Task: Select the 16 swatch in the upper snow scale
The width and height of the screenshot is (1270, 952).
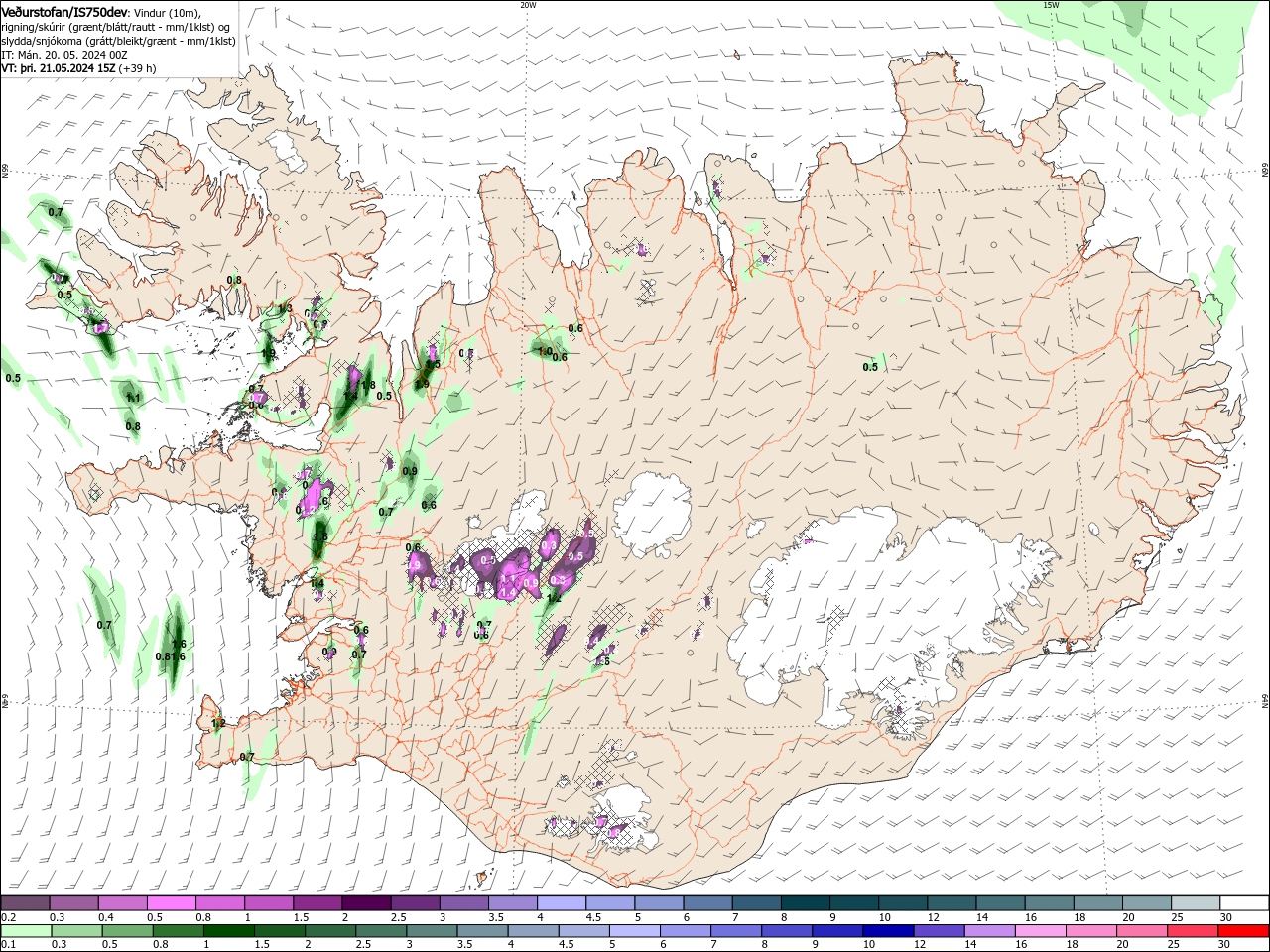Action: (1049, 903)
